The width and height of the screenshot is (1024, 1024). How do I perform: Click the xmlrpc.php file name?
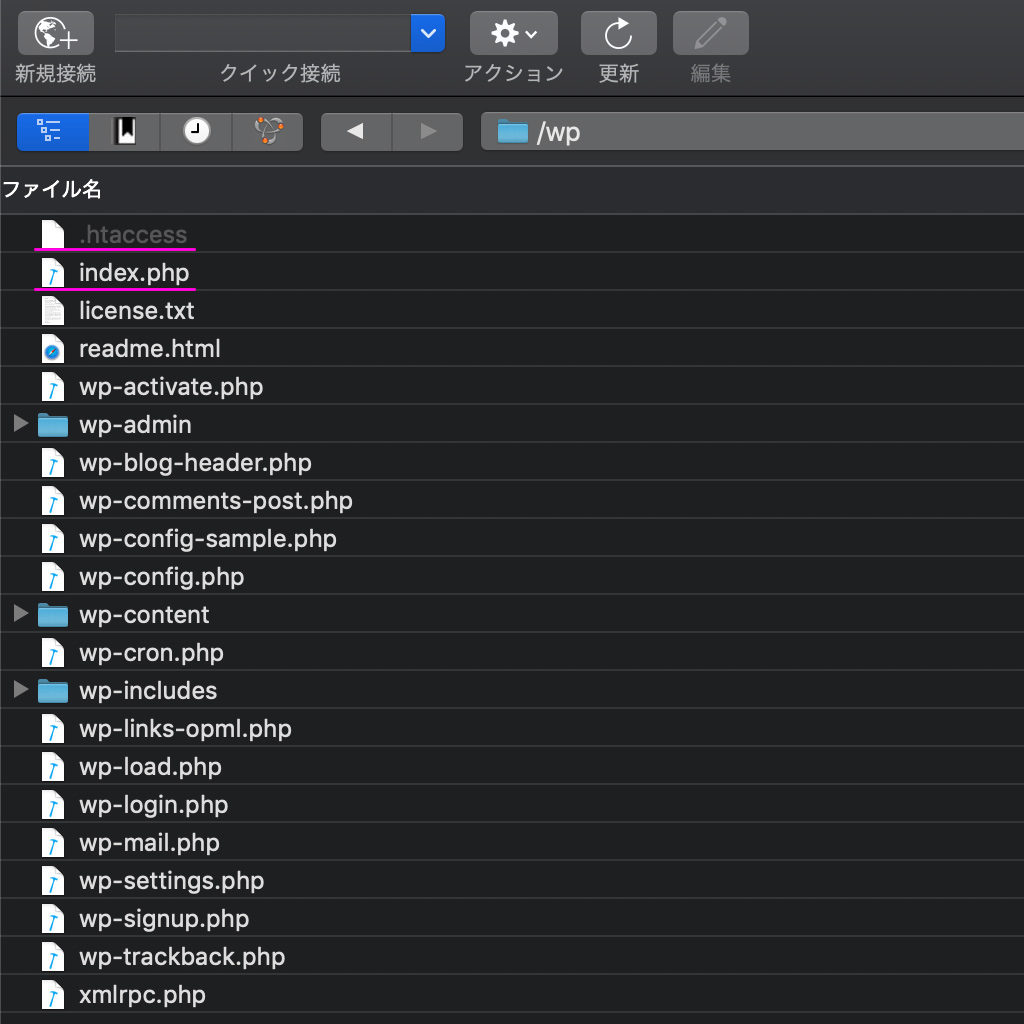pyautogui.click(x=142, y=995)
